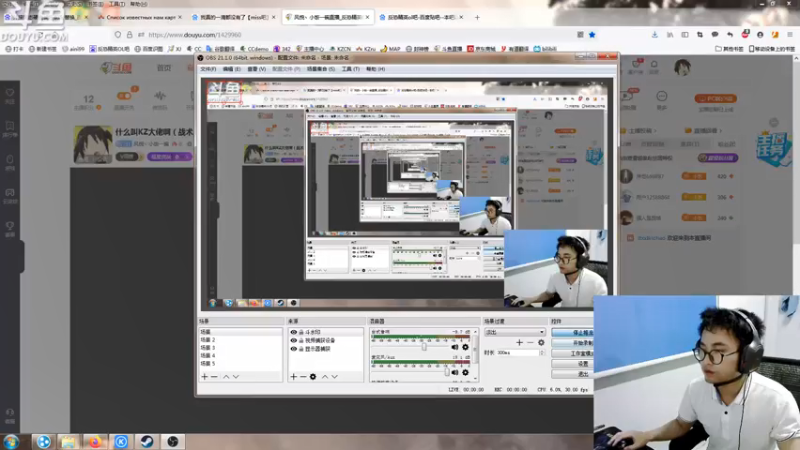This screenshot has width=800, height=450.
Task: Adjust transition duration 300ms stepper arrows
Action: tap(542, 353)
